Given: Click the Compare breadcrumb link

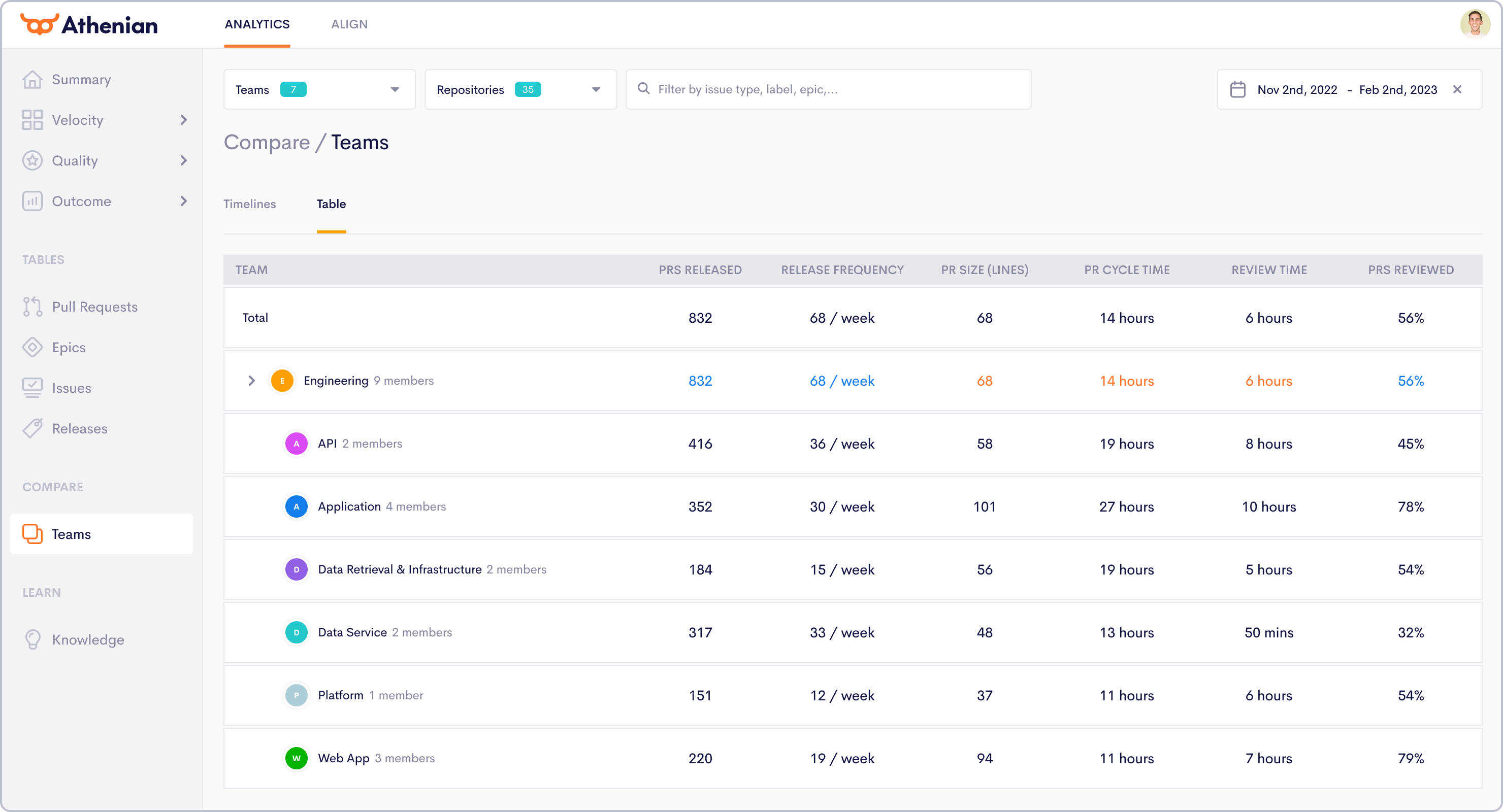Looking at the screenshot, I should (267, 142).
